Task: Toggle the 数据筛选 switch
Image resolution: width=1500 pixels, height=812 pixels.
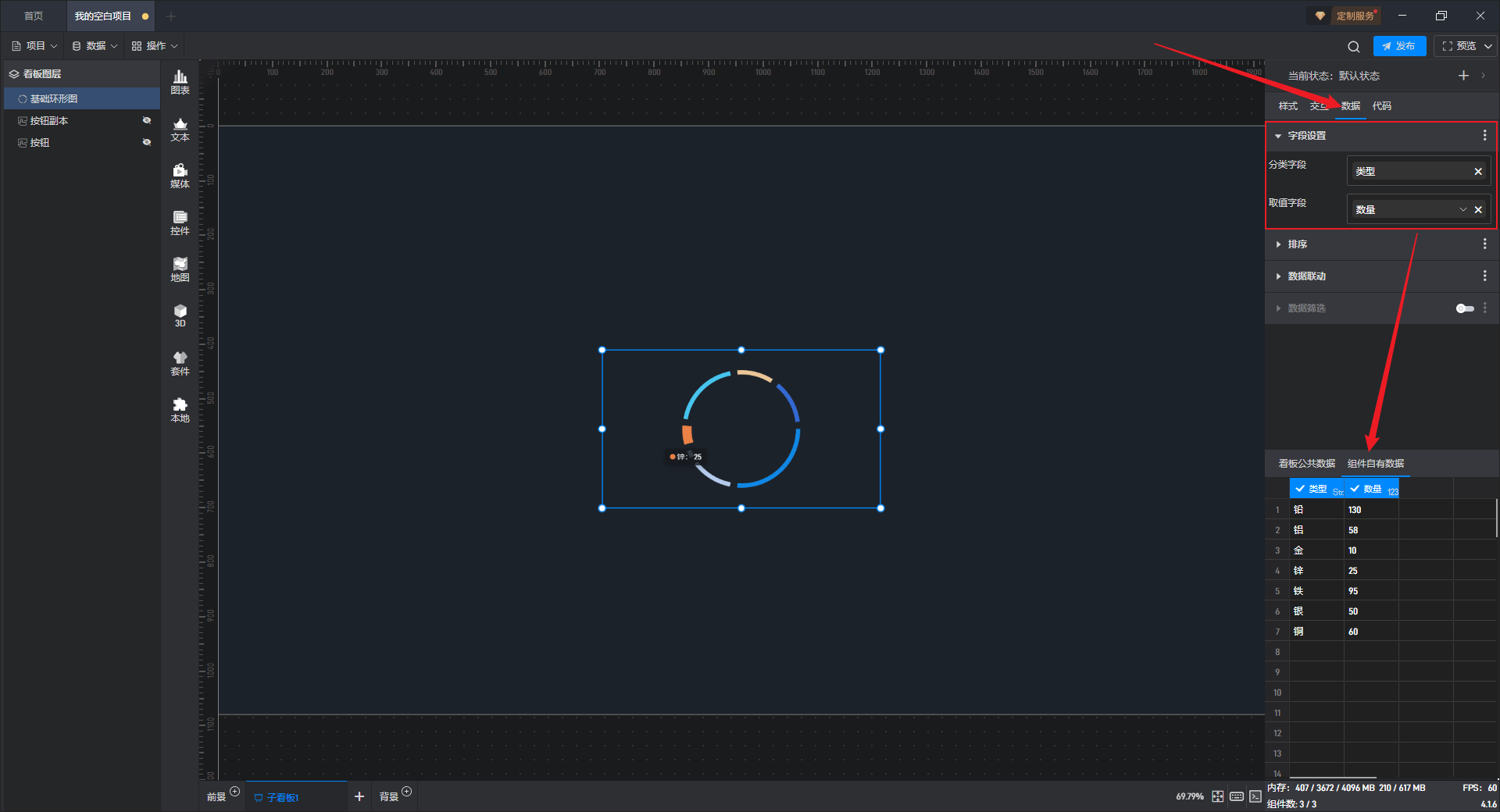Action: [1464, 308]
